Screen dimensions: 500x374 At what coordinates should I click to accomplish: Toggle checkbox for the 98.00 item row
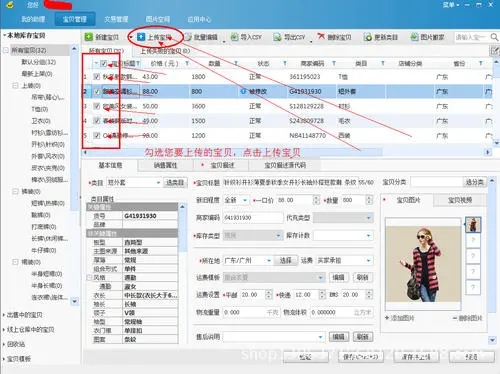[x=97, y=135]
